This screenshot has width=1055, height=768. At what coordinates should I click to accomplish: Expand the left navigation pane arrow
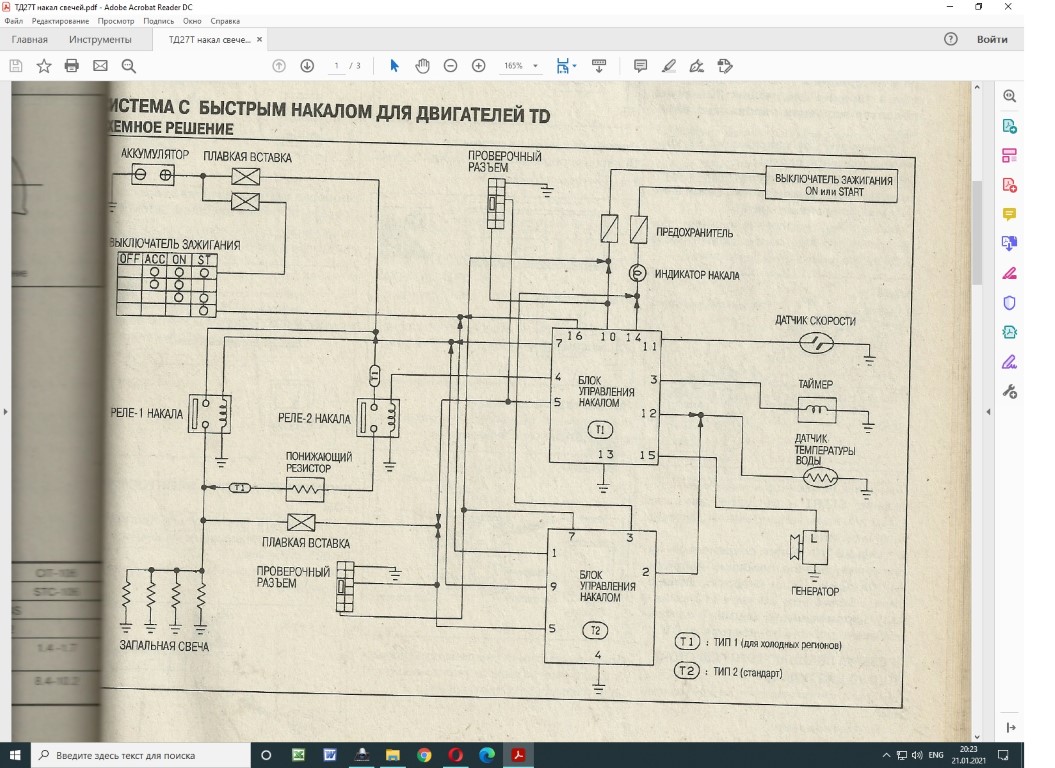pyautogui.click(x=5, y=411)
